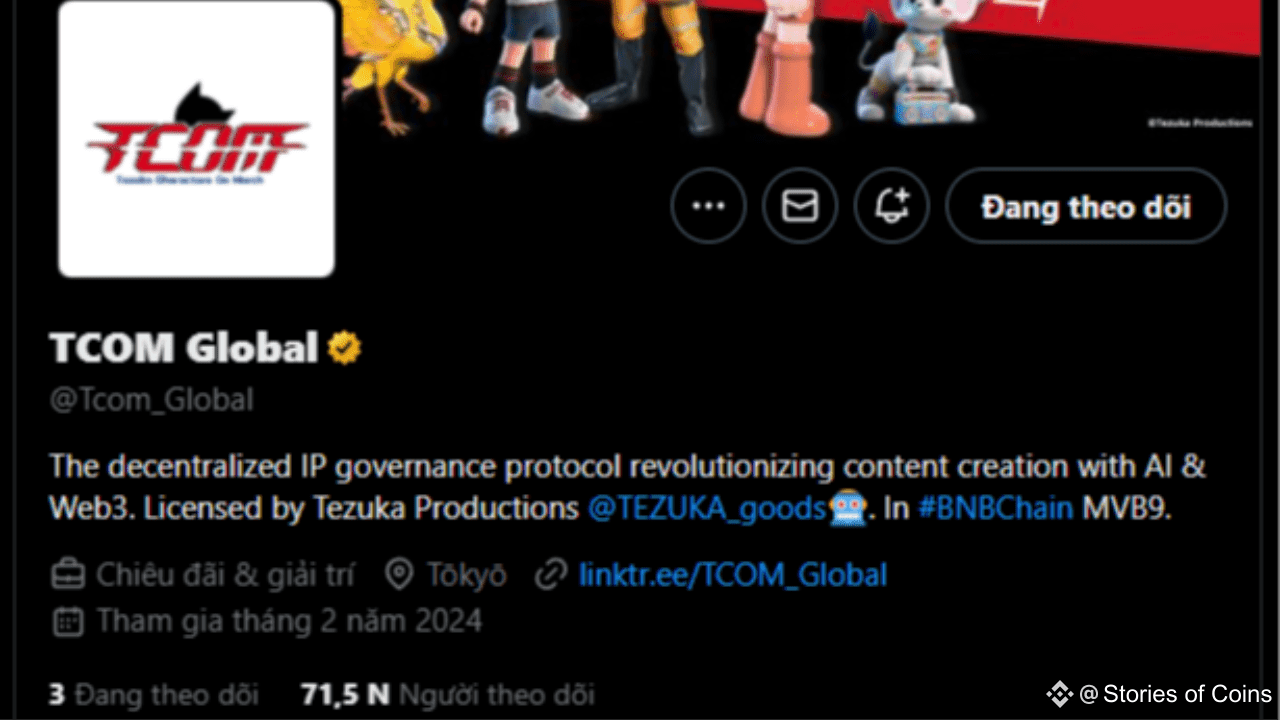Viewport: 1280px width, 720px height.
Task: Open the linktr.ee/TCOM_Global link
Action: tap(733, 575)
